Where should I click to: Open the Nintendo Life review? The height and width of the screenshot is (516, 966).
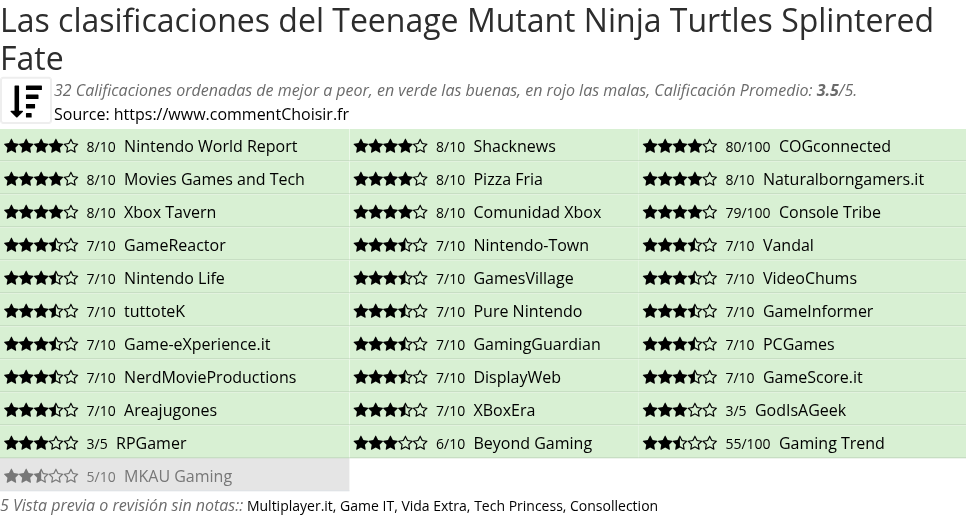[174, 278]
